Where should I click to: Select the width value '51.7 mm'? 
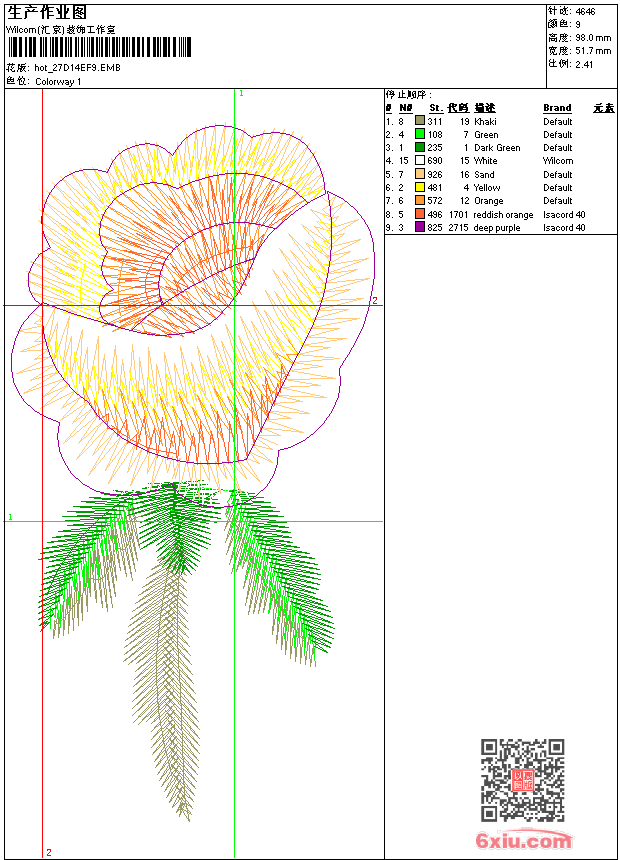tap(593, 50)
